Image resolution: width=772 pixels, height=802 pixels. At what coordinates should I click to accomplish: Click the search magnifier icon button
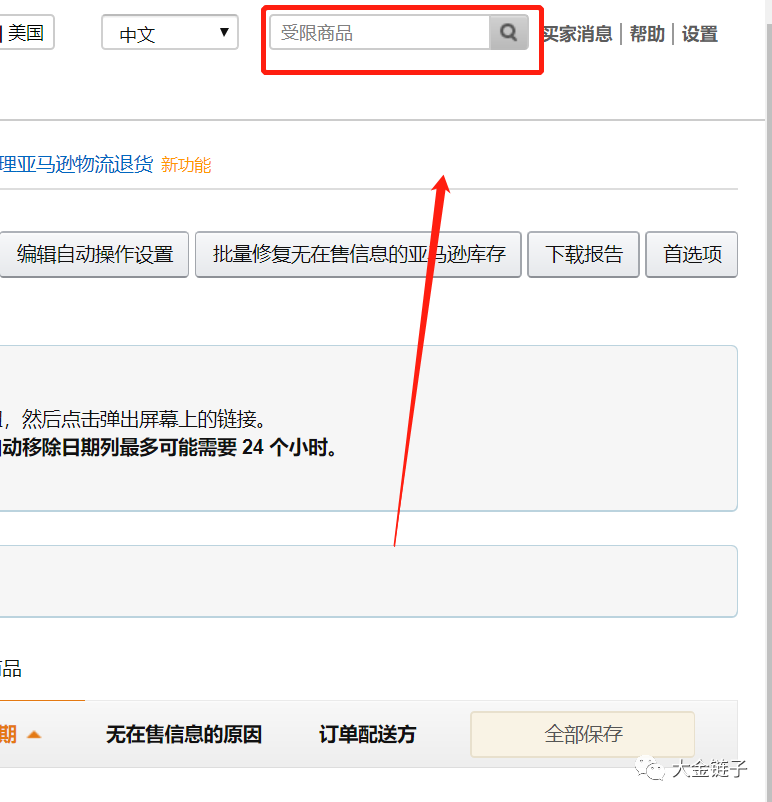click(x=509, y=32)
